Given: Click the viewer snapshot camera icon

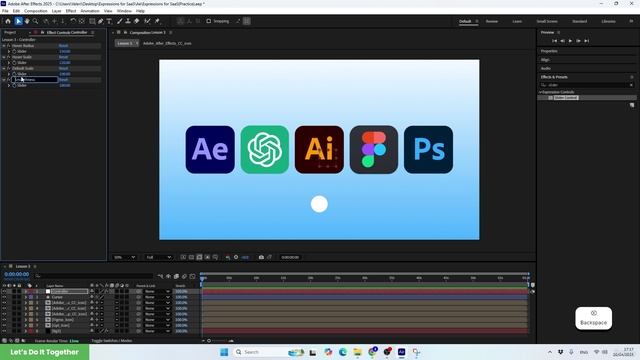Looking at the screenshot, I should click(x=261, y=257).
